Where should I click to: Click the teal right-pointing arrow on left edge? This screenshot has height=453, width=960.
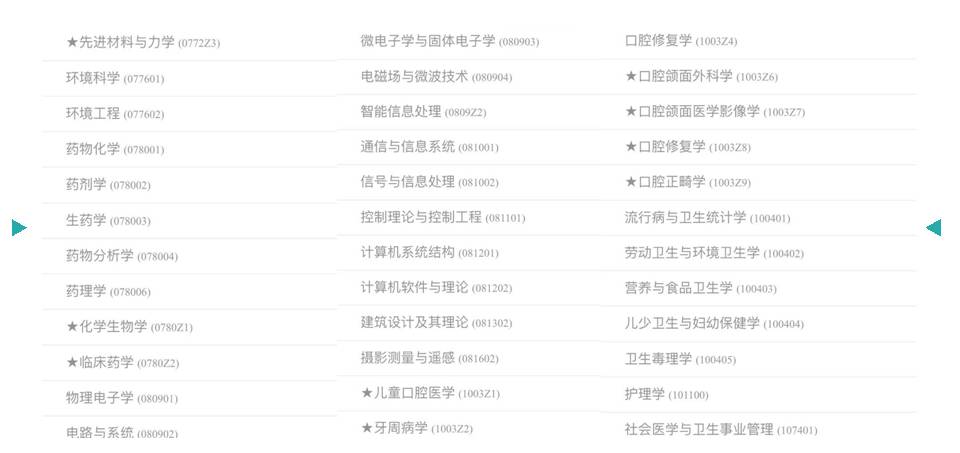point(20,228)
